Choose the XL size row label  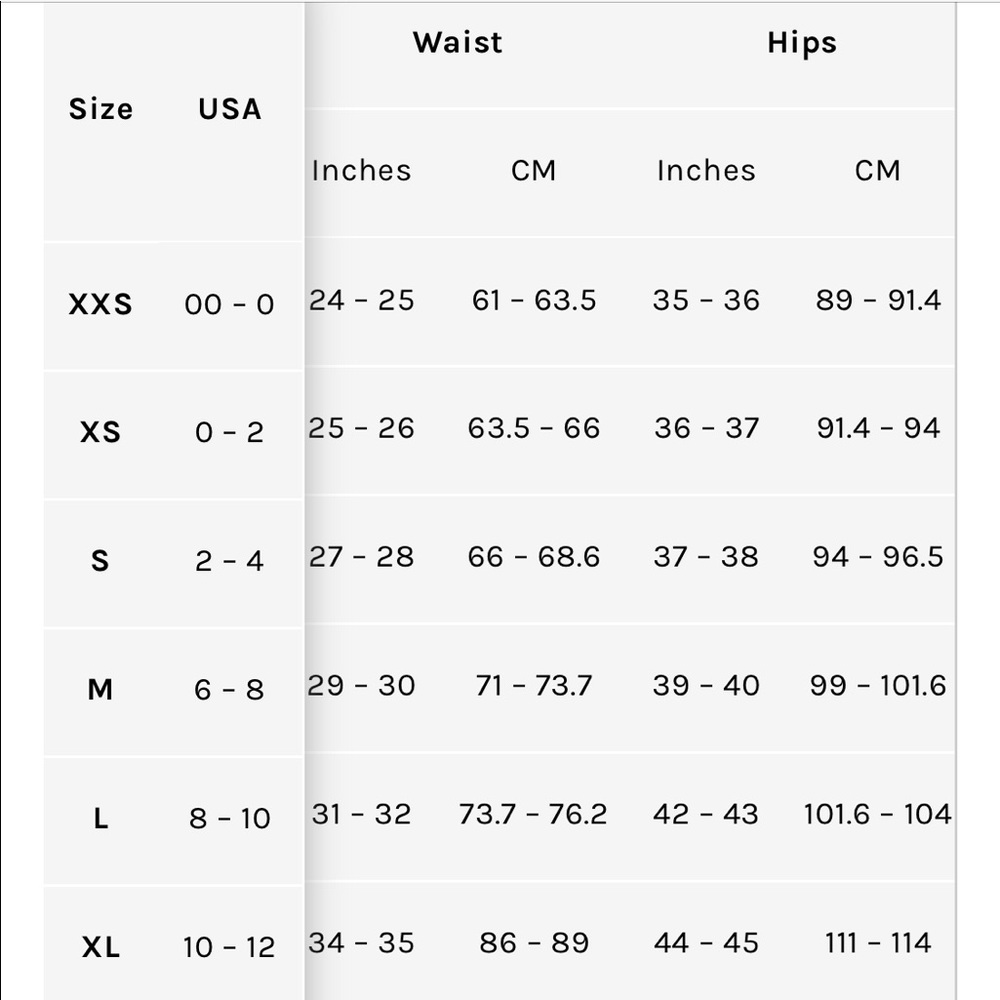click(101, 947)
